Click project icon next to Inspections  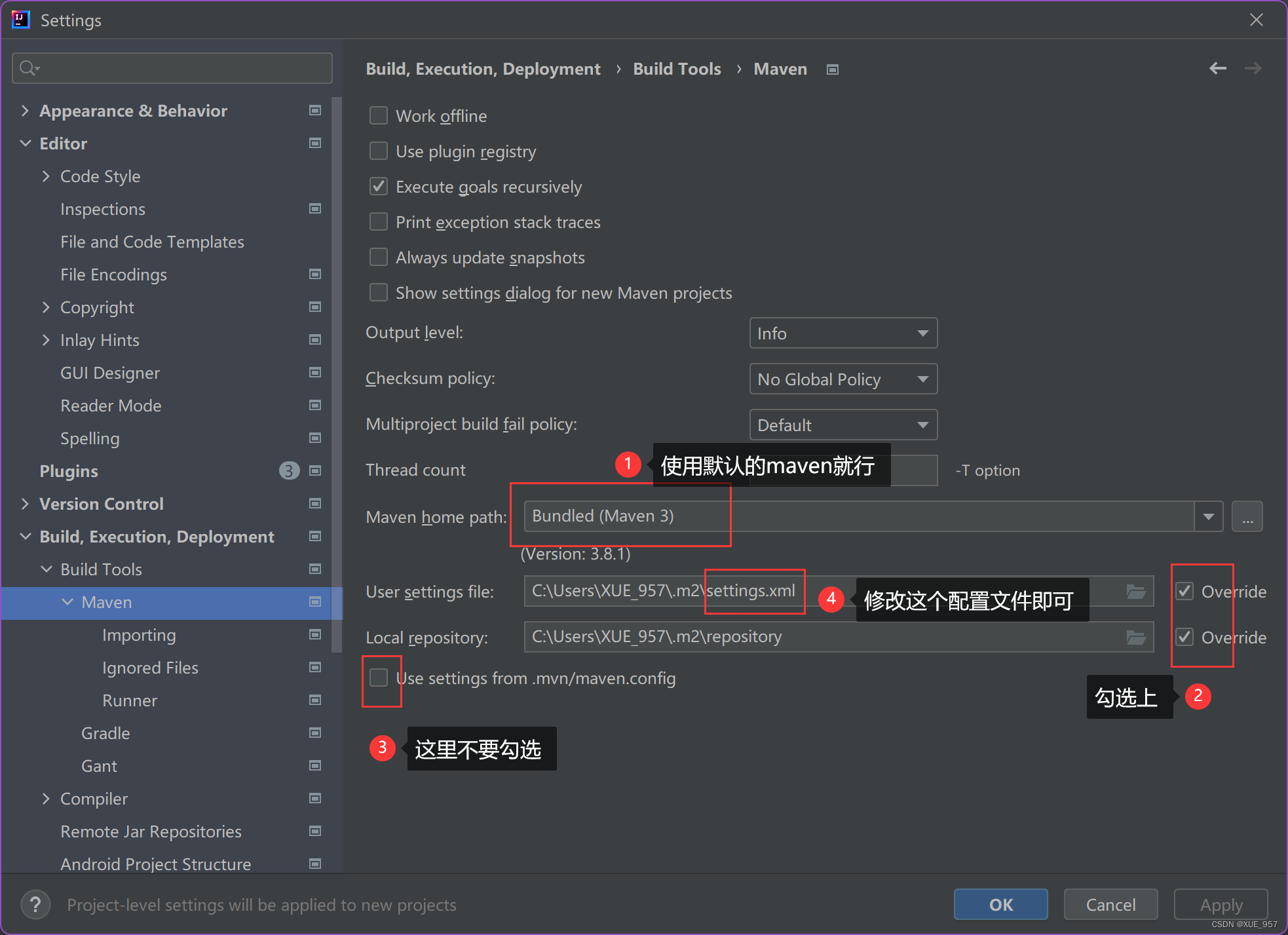click(315, 208)
